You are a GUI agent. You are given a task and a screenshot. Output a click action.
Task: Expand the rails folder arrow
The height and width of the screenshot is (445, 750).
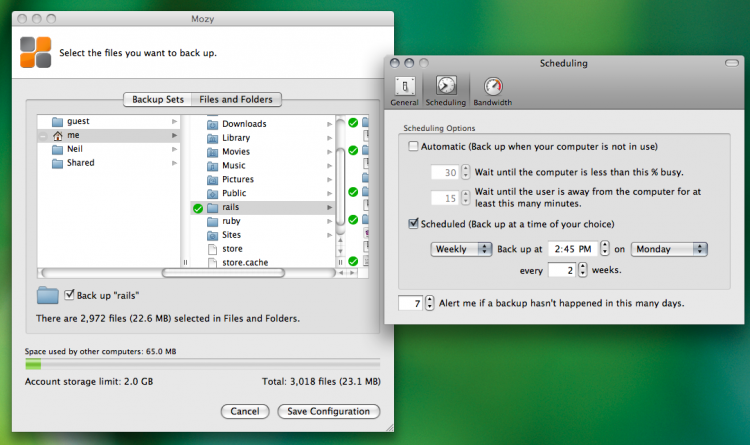(x=330, y=207)
